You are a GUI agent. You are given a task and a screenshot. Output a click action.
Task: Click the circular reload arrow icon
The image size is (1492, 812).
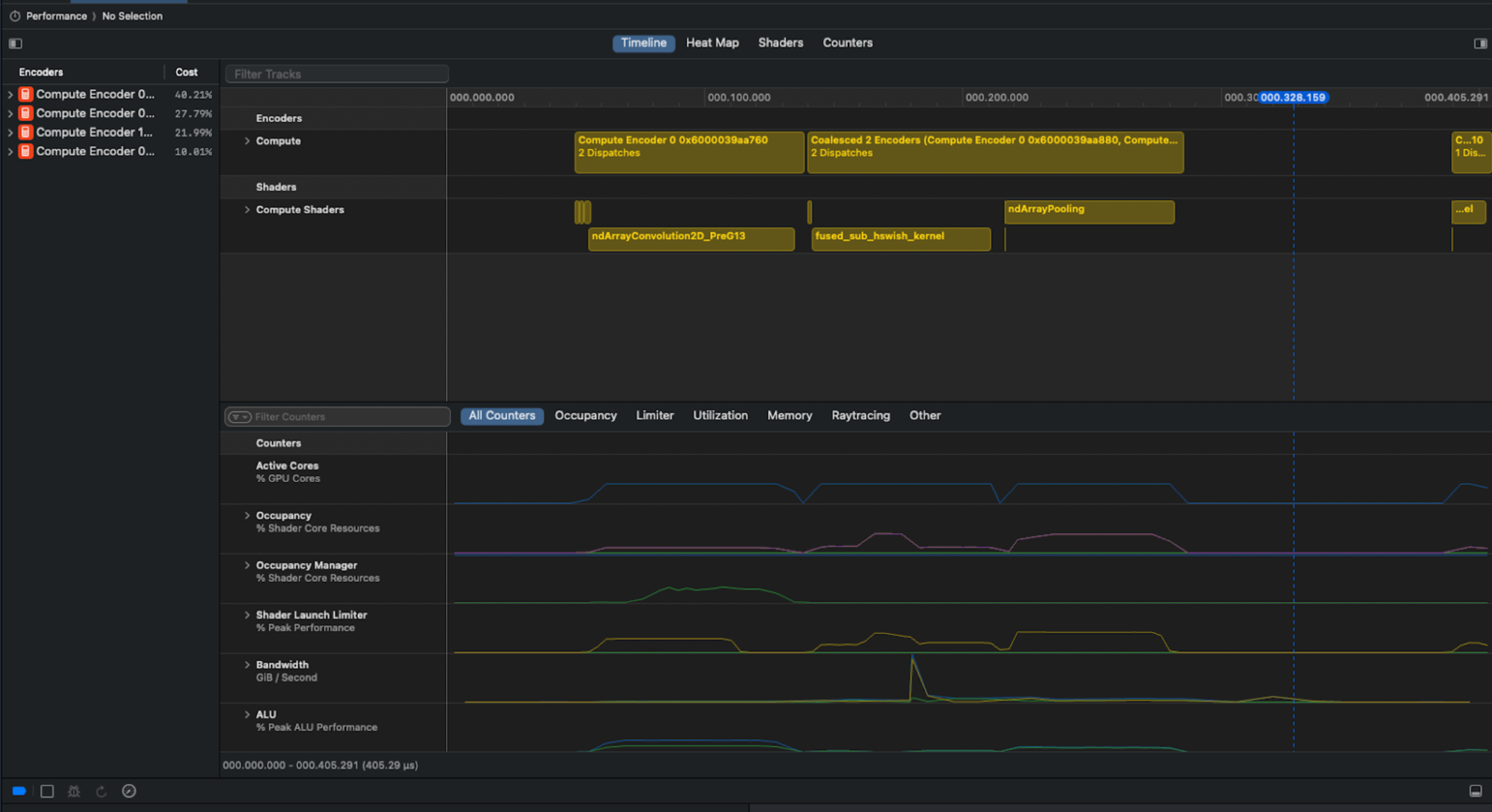(x=101, y=791)
